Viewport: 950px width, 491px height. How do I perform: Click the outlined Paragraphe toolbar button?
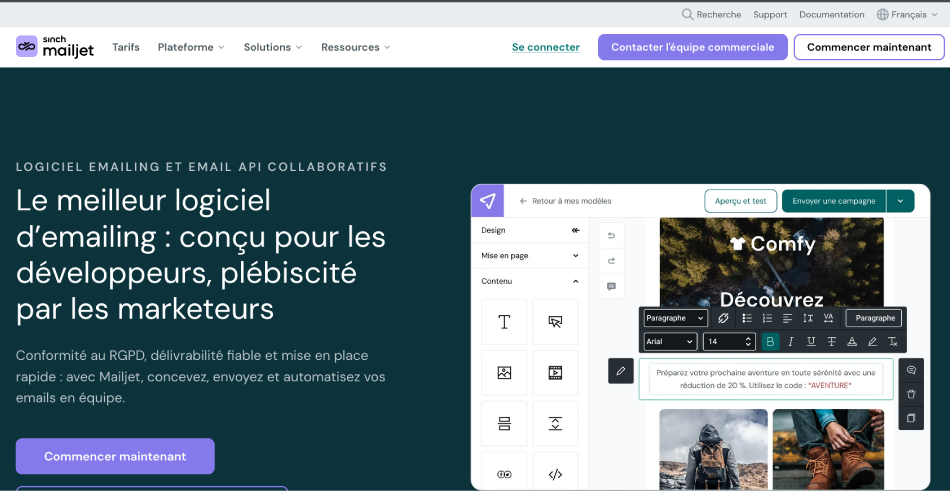pos(875,318)
